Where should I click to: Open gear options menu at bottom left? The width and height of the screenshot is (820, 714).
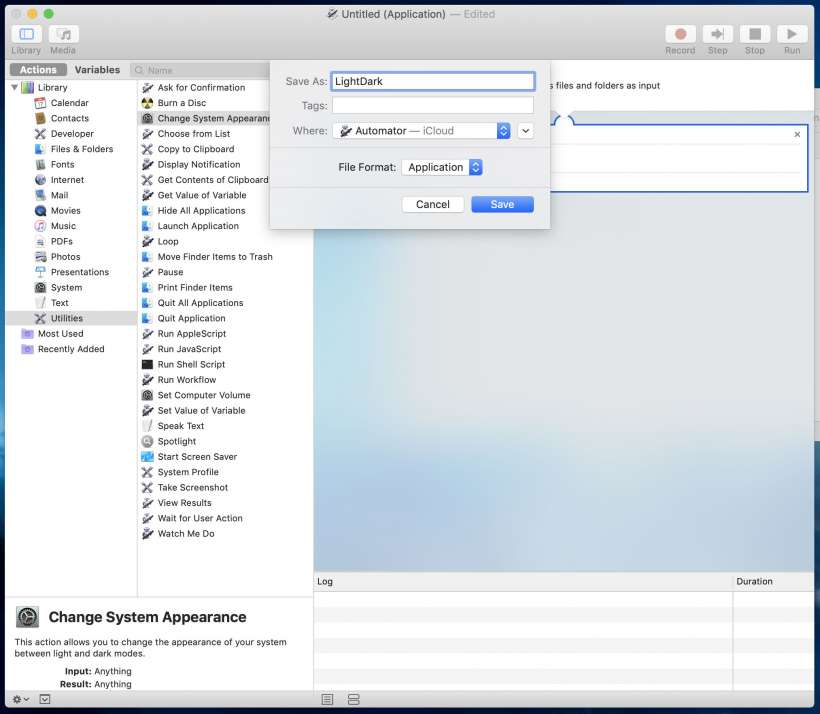point(20,699)
